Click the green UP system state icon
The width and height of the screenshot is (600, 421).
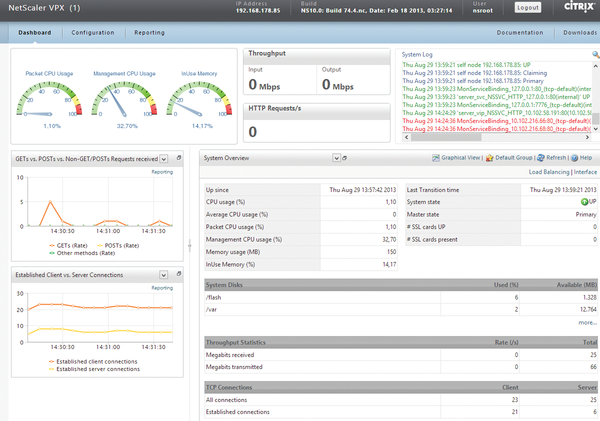(584, 202)
